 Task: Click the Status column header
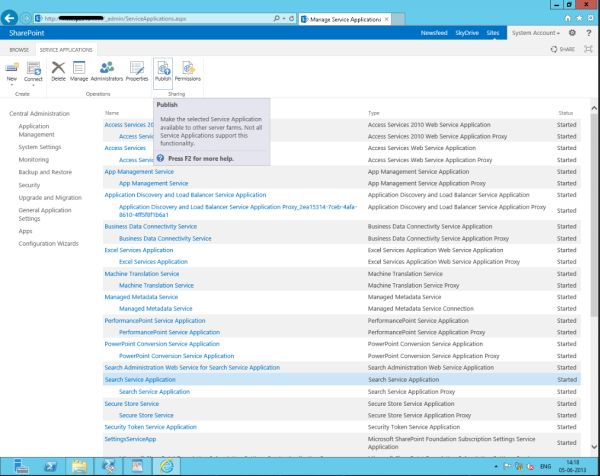tap(566, 113)
